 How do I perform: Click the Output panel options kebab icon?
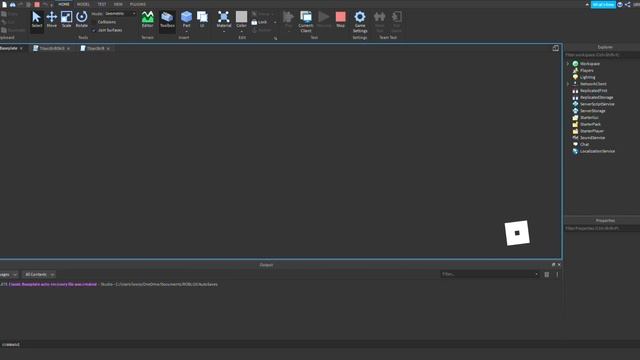click(557, 274)
